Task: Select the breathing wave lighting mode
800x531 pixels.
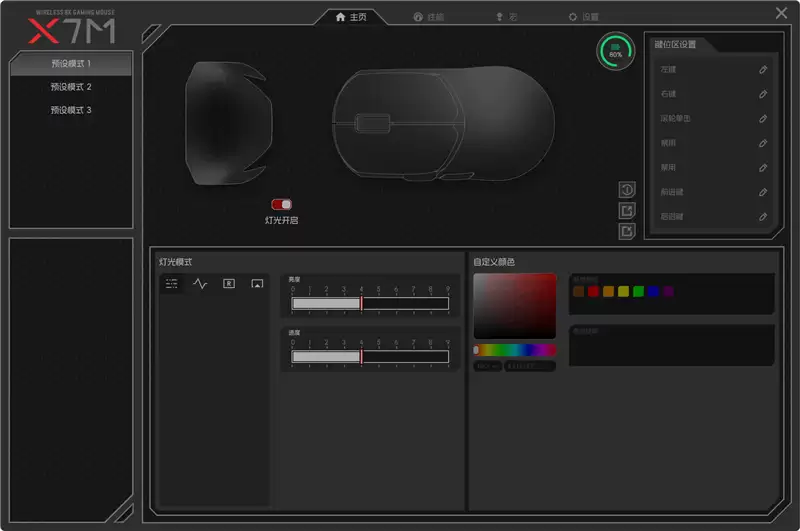Action: point(200,284)
